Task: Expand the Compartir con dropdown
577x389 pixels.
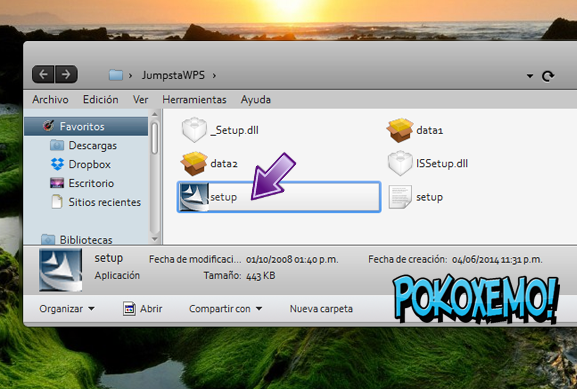Action: pyautogui.click(x=226, y=308)
